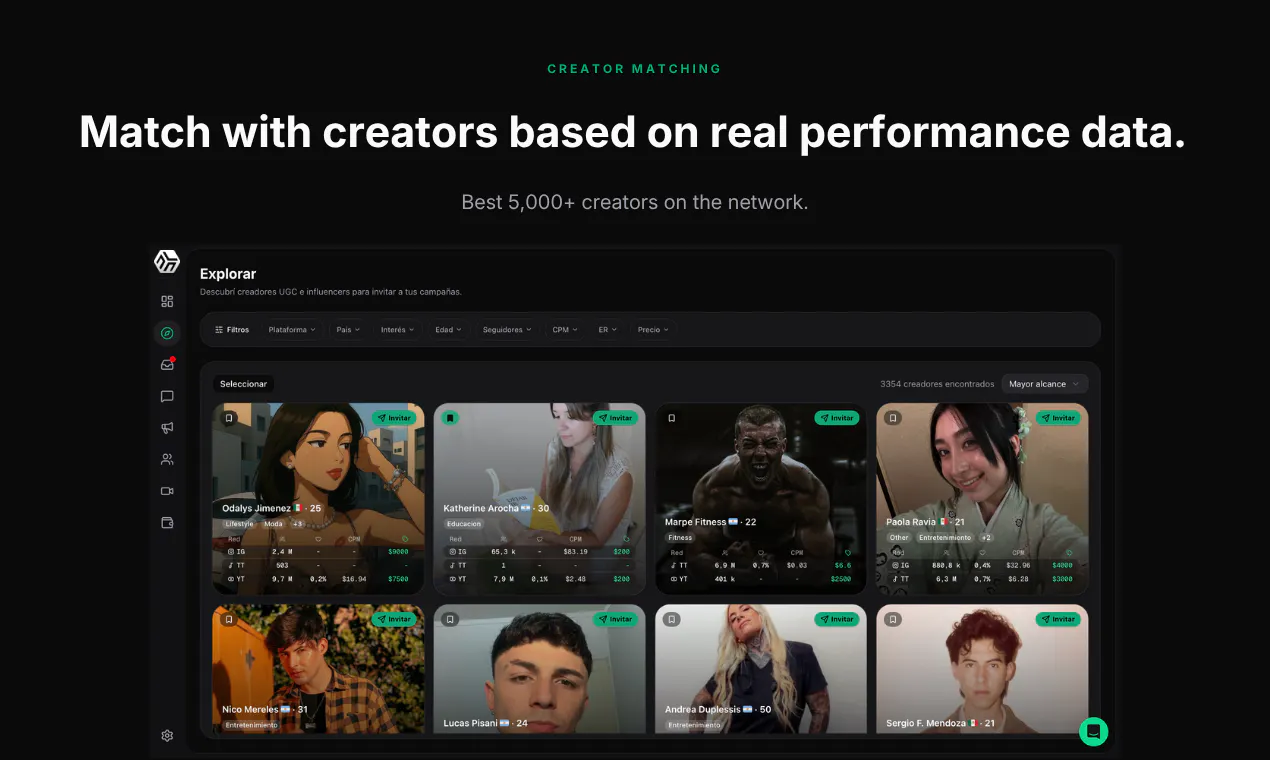Bookmark Sergio F. Mendoza's card
Image resolution: width=1270 pixels, height=760 pixels.
893,619
